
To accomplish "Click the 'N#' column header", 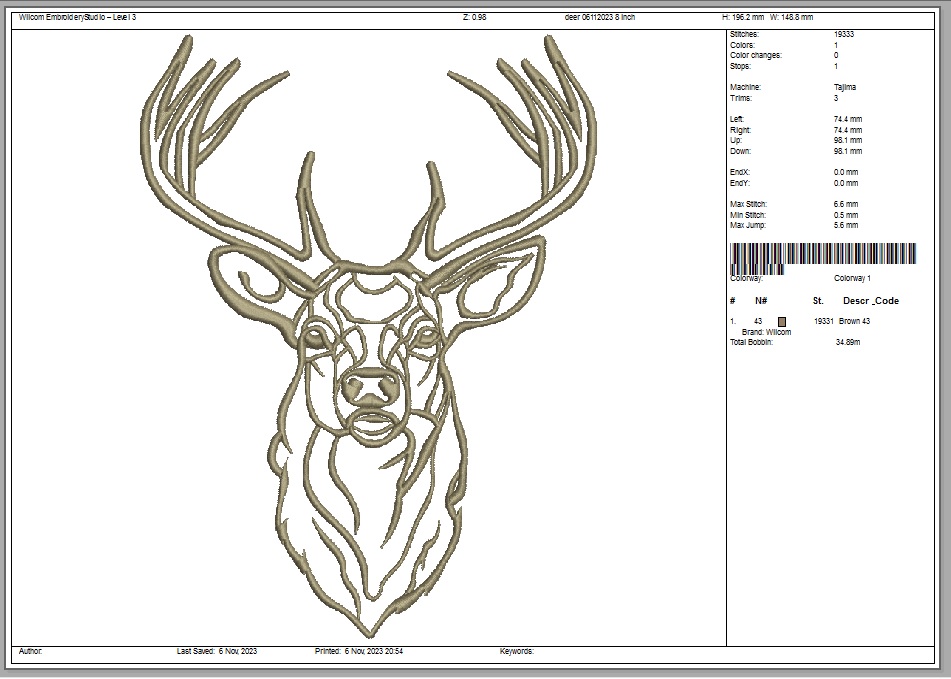I will pos(761,301).
